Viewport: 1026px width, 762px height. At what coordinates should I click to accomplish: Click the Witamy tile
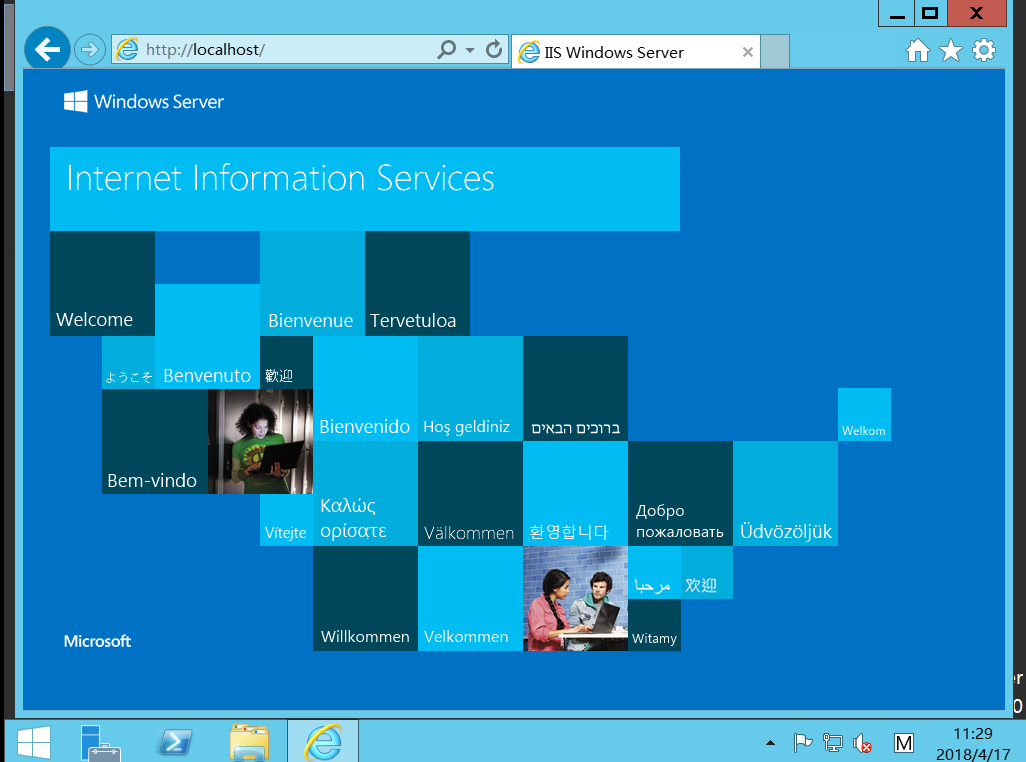pyautogui.click(x=654, y=625)
